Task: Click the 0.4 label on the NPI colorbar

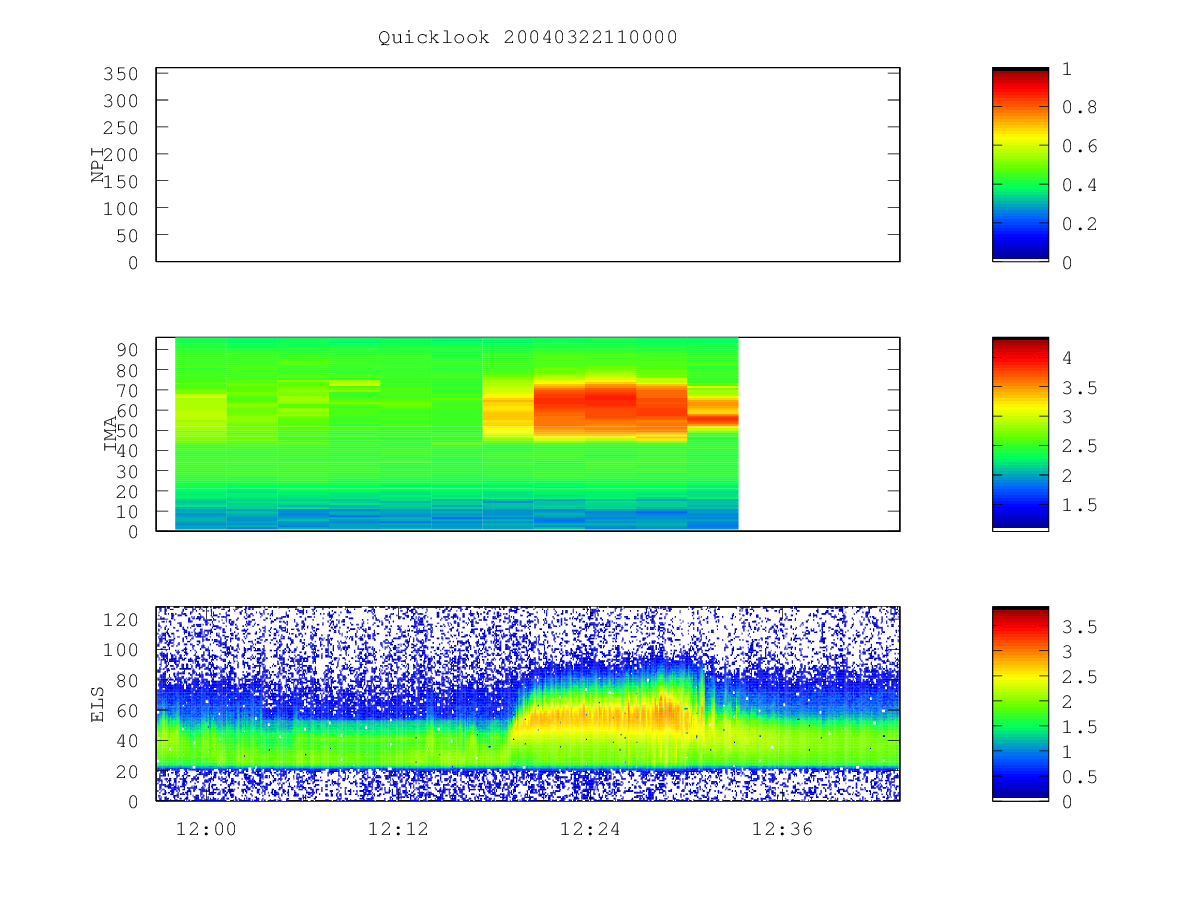Action: click(1079, 185)
